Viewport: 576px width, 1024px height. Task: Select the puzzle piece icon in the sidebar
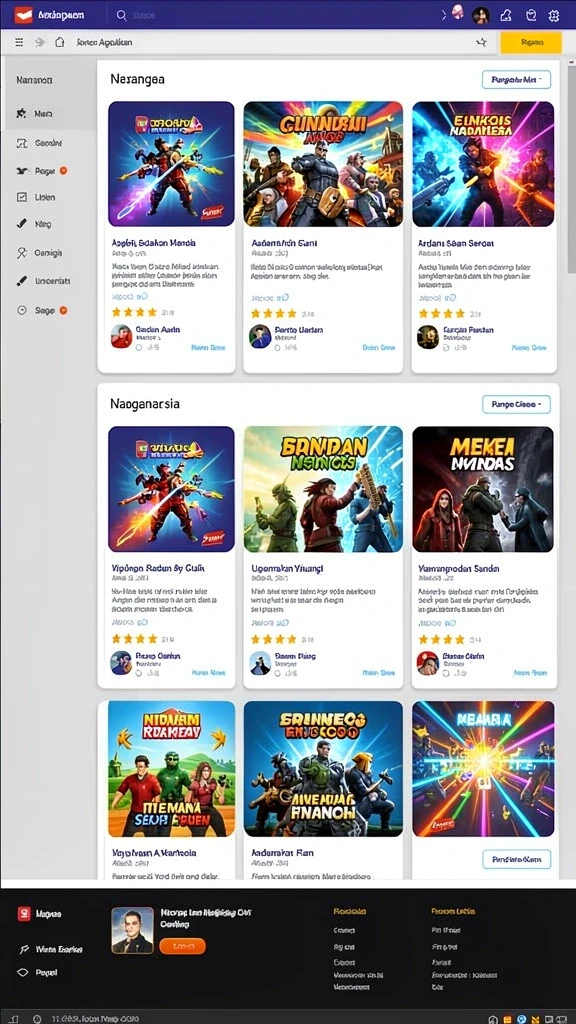coord(22,114)
